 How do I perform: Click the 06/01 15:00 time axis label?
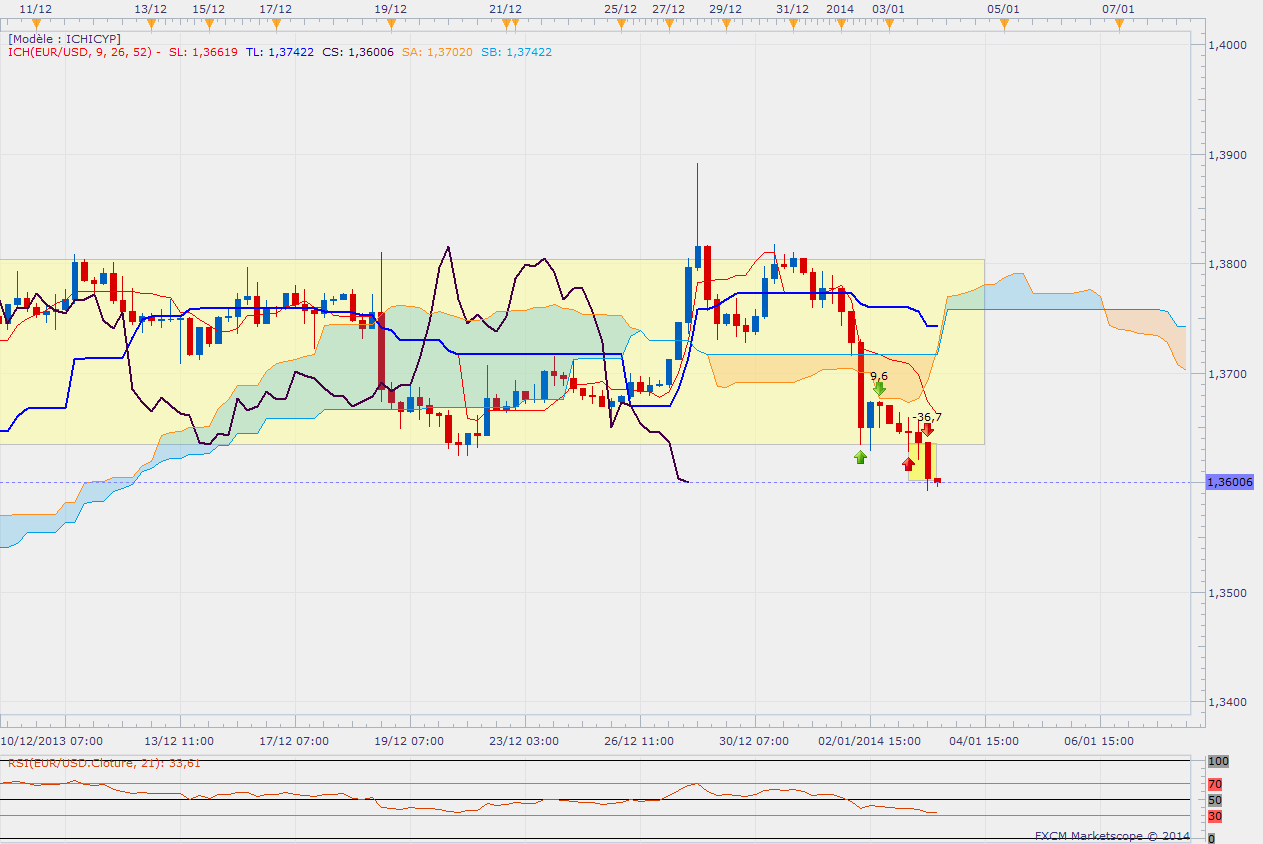tap(1099, 741)
